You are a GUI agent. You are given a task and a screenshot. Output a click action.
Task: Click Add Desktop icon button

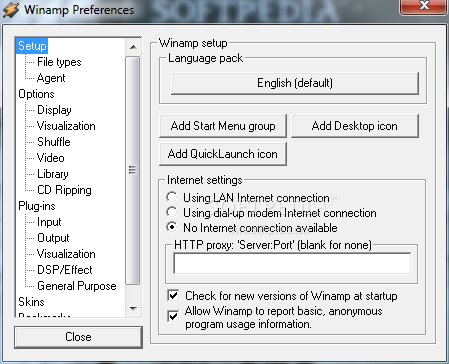click(355, 126)
